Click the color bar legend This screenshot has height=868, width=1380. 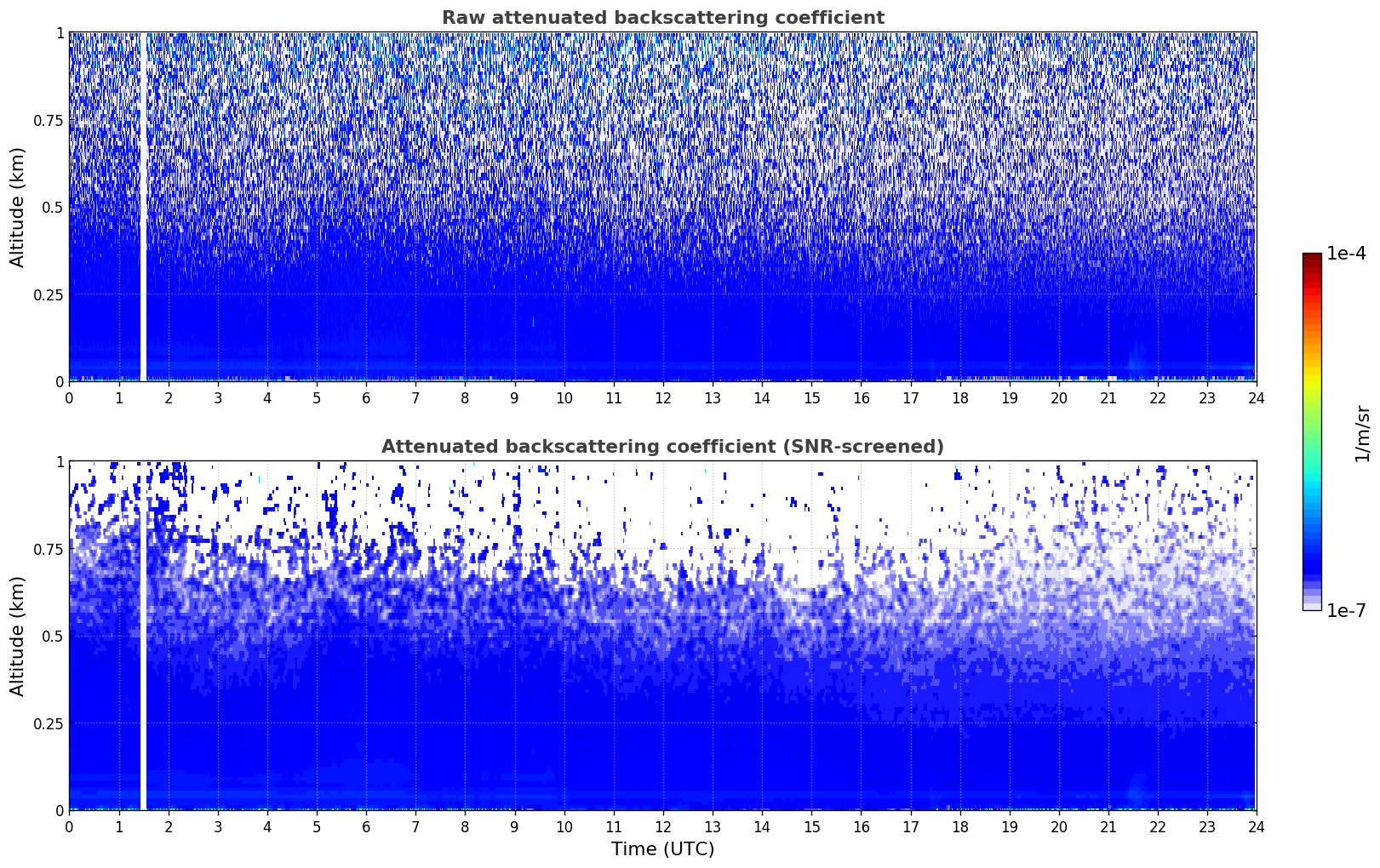click(x=1312, y=431)
